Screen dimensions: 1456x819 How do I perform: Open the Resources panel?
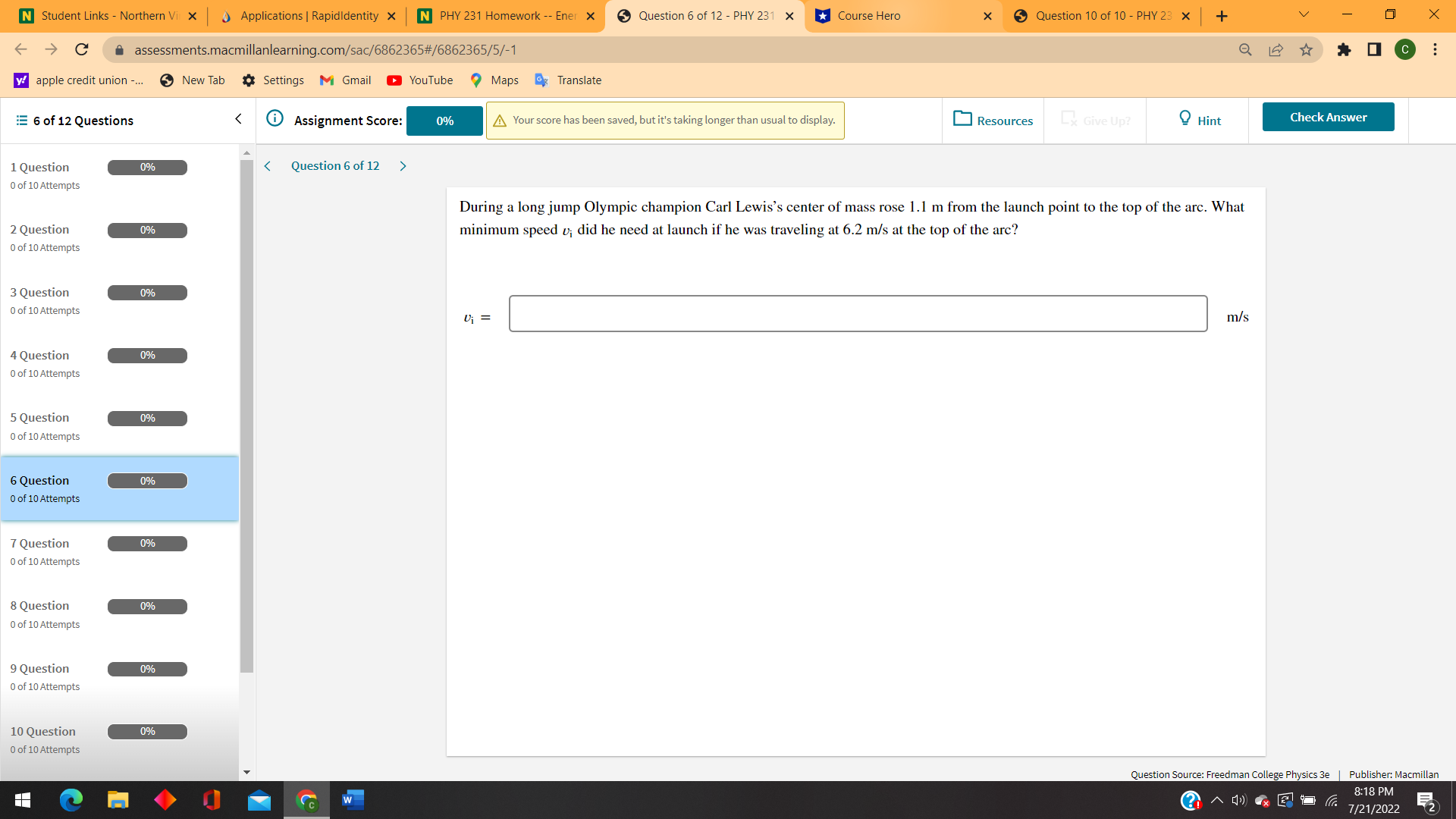(993, 120)
